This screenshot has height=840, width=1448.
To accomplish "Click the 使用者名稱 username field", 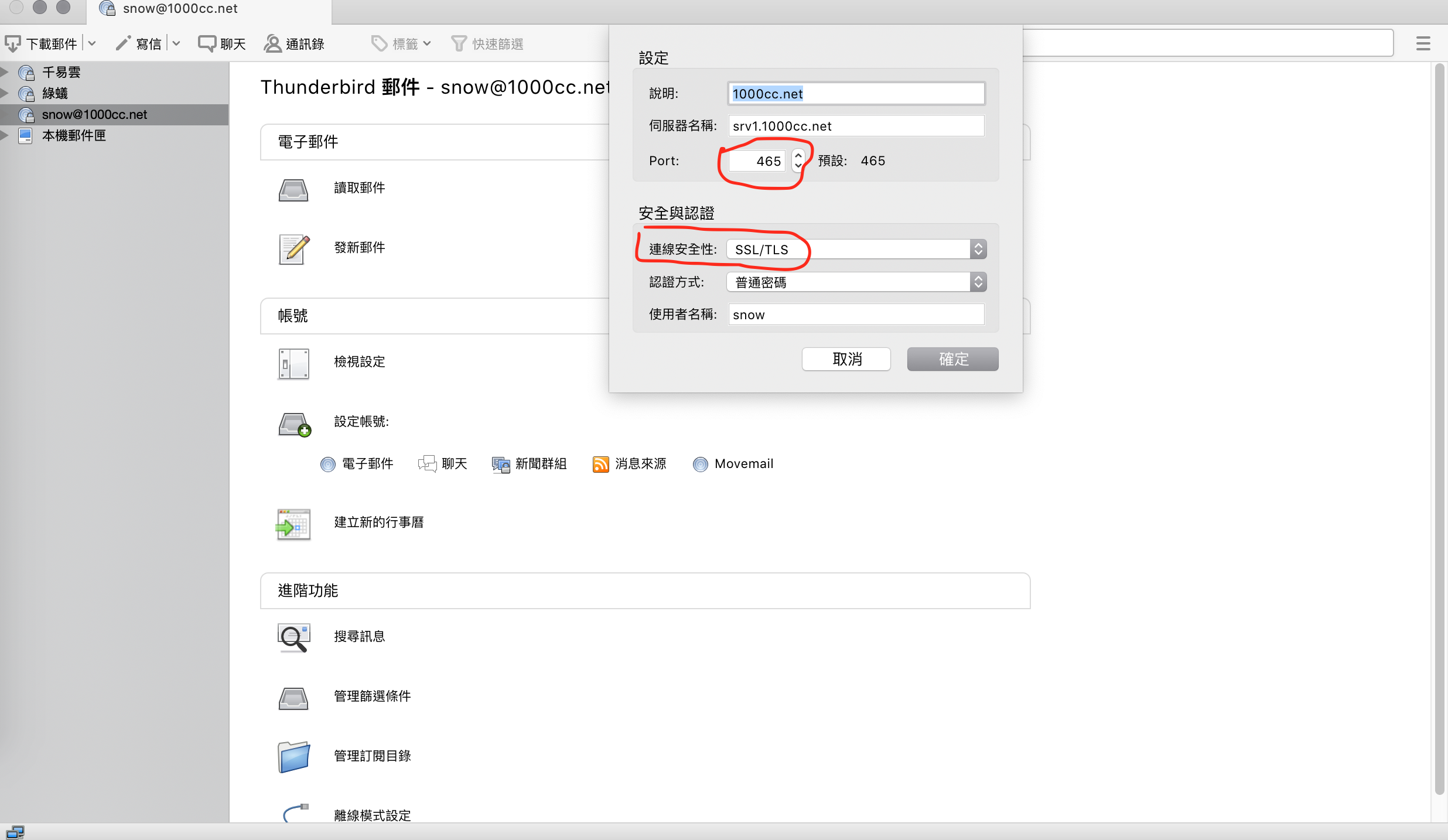I will click(856, 315).
